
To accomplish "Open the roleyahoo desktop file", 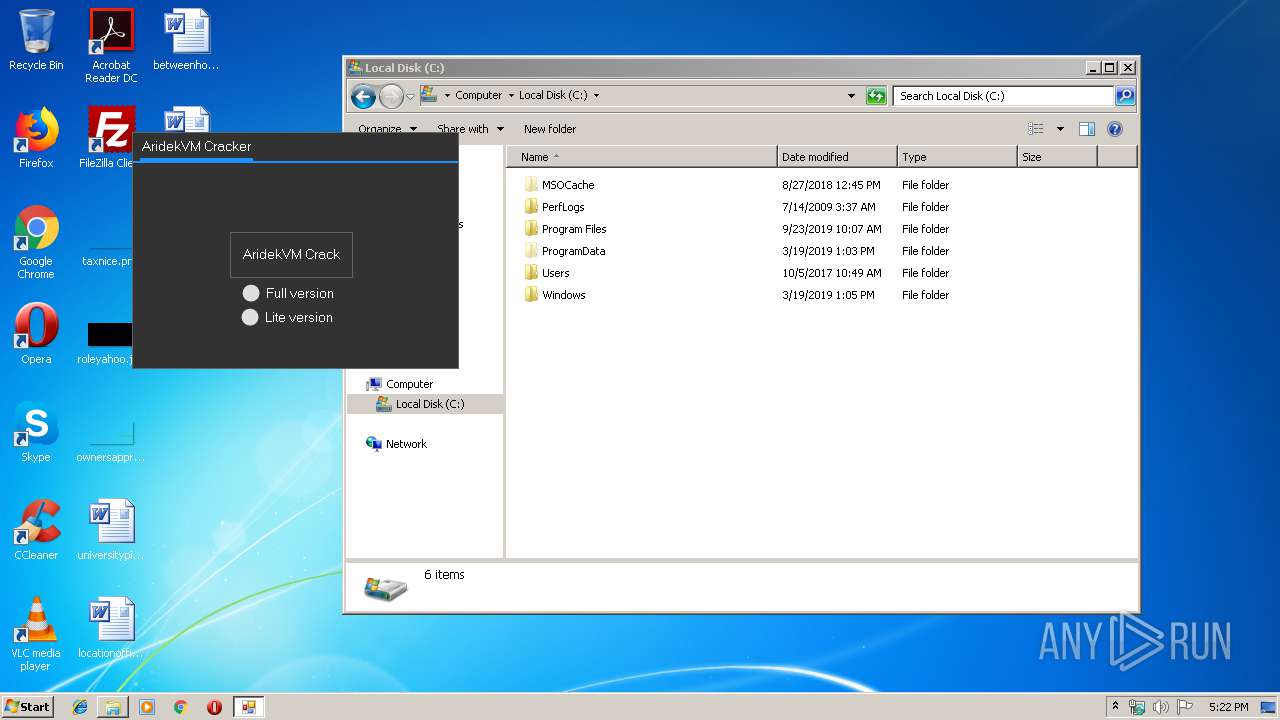I will 106,342.
